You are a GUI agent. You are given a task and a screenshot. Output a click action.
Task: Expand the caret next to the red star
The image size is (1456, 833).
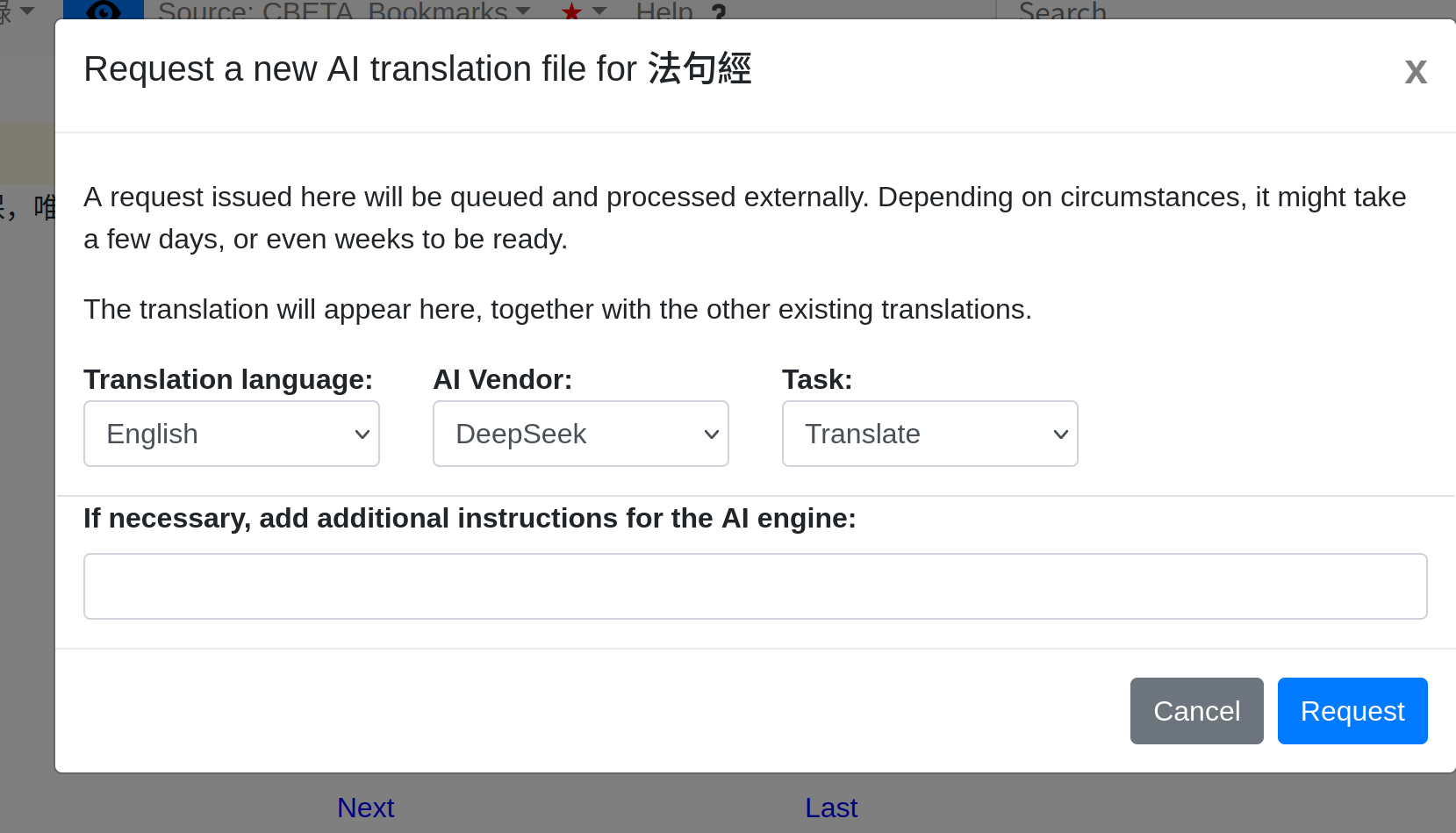click(599, 11)
